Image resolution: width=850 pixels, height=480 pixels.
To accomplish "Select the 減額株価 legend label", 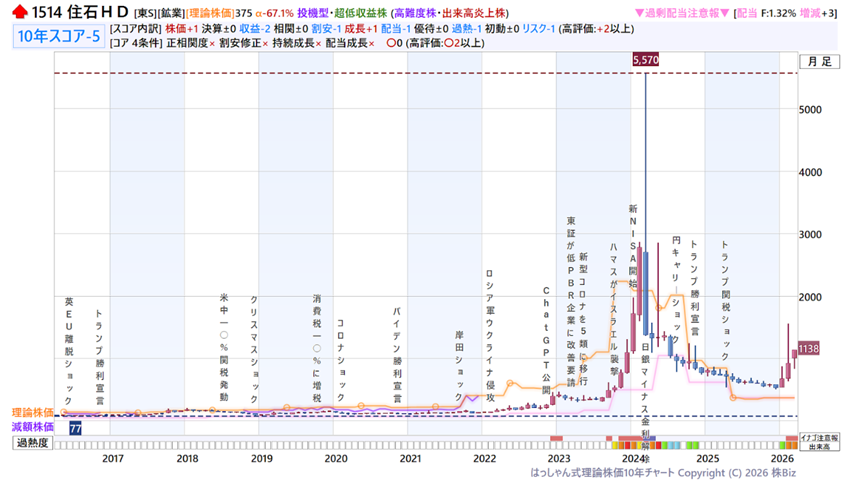I will (x=32, y=427).
